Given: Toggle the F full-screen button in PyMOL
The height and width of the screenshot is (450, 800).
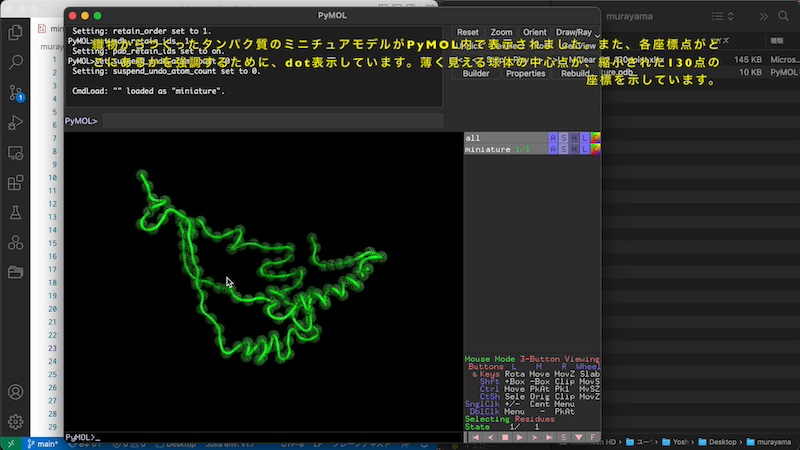Looking at the screenshot, I should [593, 437].
